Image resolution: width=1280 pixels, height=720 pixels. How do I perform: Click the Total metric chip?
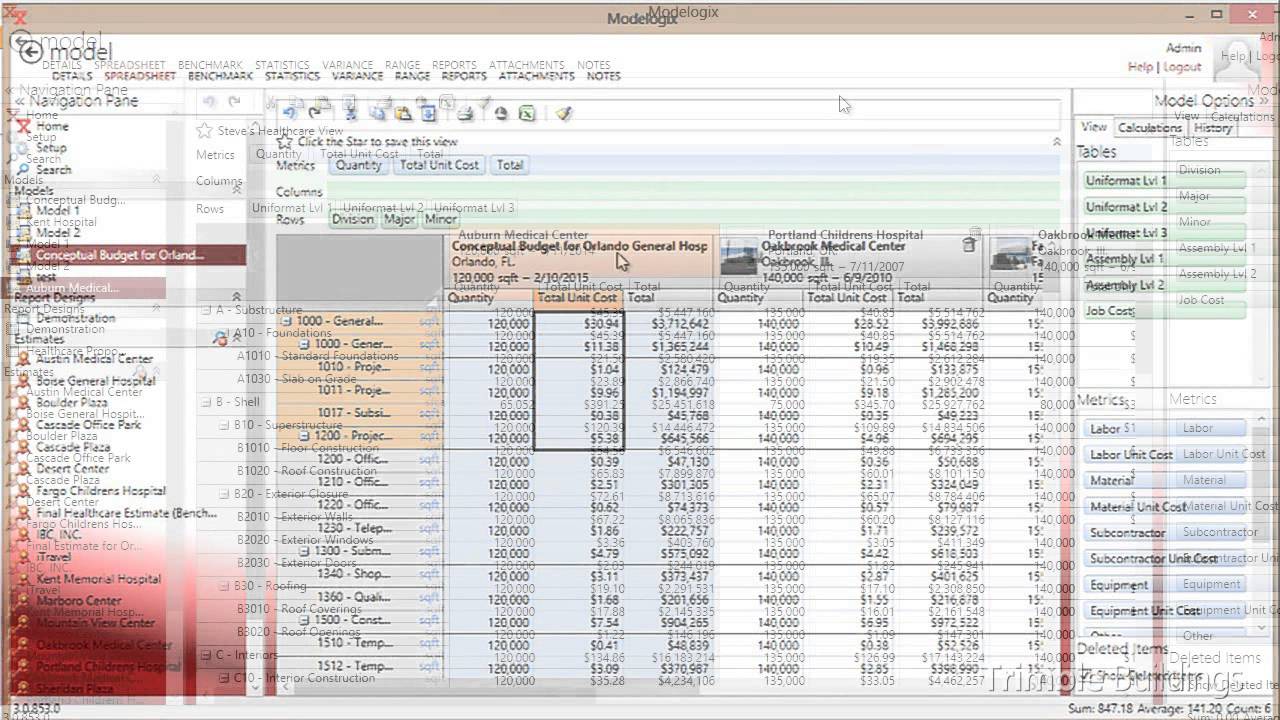[x=510, y=166]
